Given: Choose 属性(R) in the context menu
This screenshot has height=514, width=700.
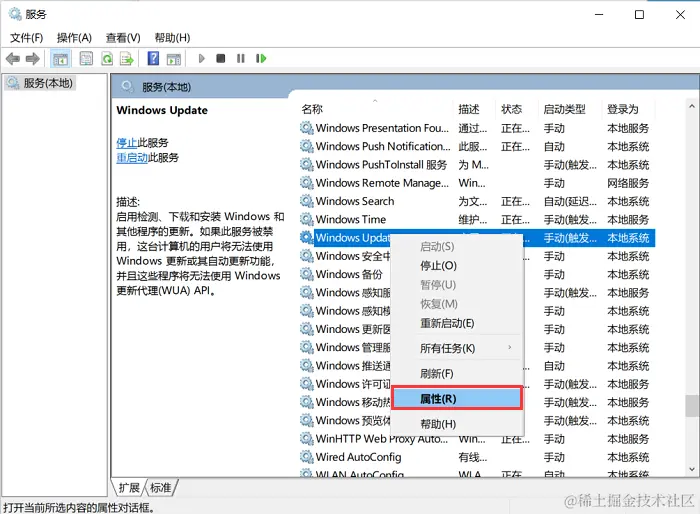Looking at the screenshot, I should point(457,399).
